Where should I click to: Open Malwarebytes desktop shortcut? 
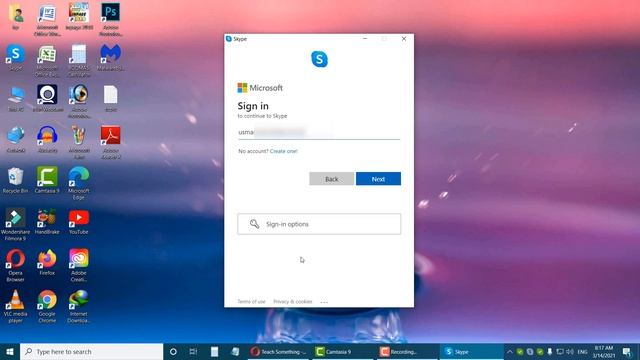click(110, 58)
